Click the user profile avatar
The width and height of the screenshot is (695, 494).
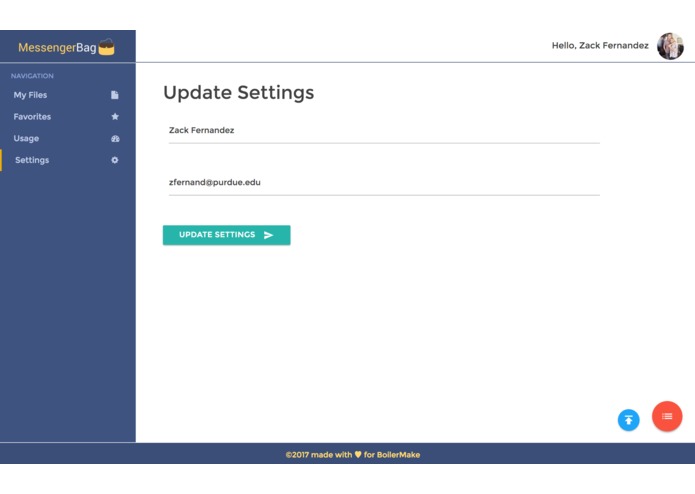670,46
